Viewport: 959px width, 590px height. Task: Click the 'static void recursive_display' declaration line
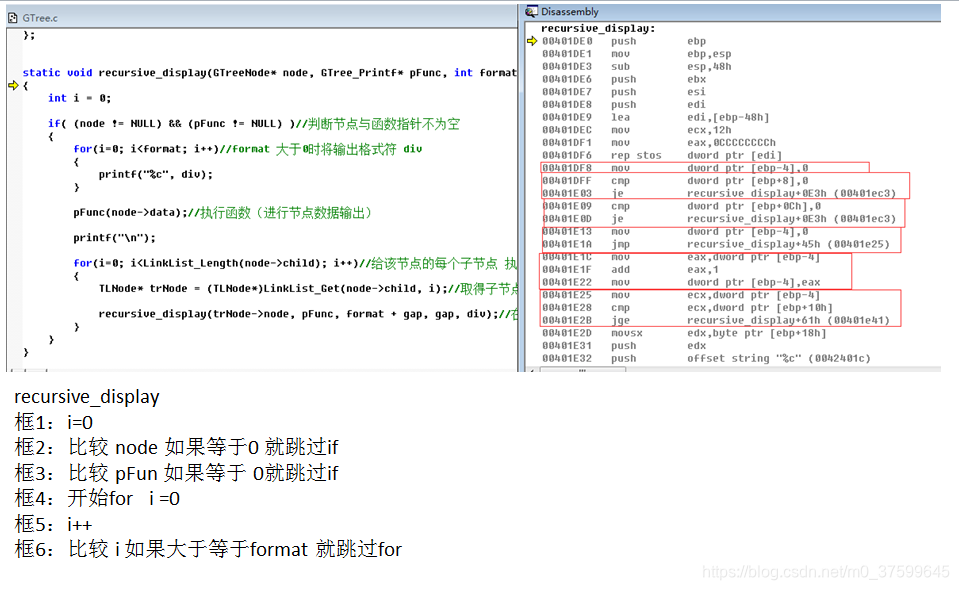tap(270, 73)
